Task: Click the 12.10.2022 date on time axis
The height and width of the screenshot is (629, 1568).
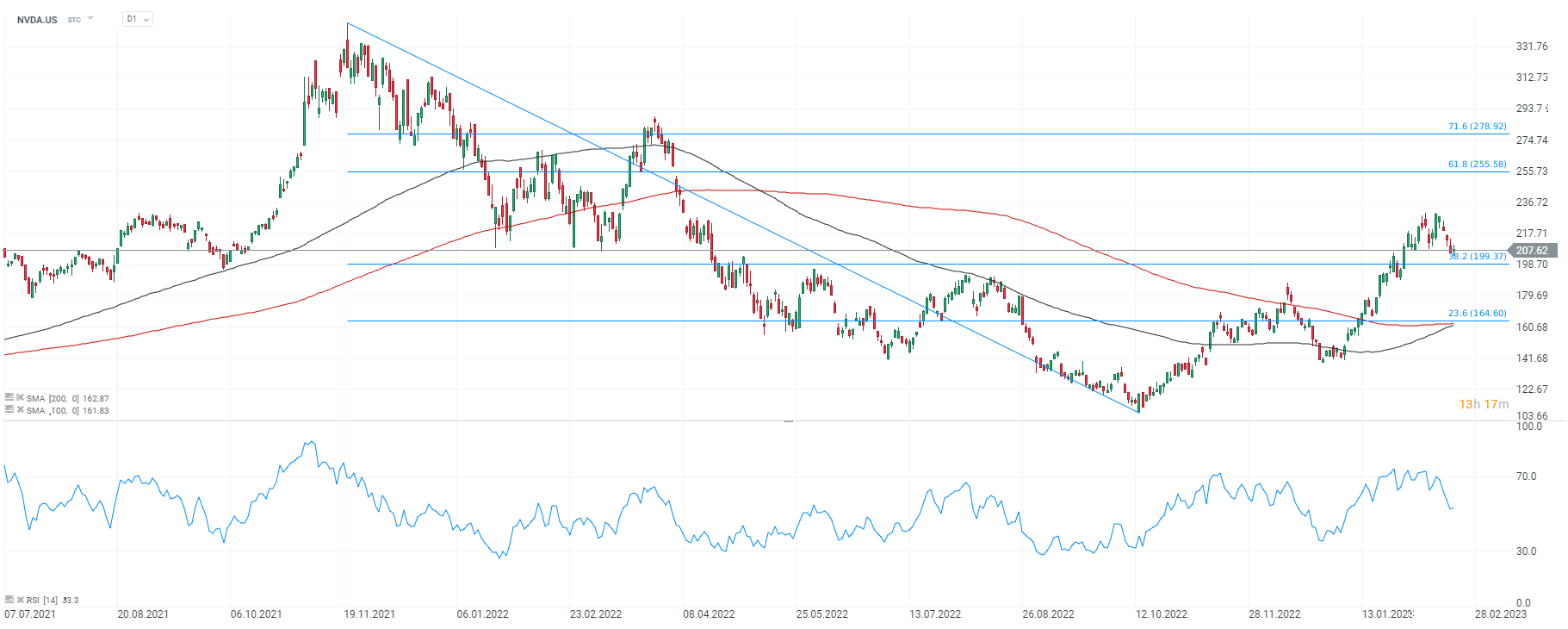Action: click(1162, 614)
